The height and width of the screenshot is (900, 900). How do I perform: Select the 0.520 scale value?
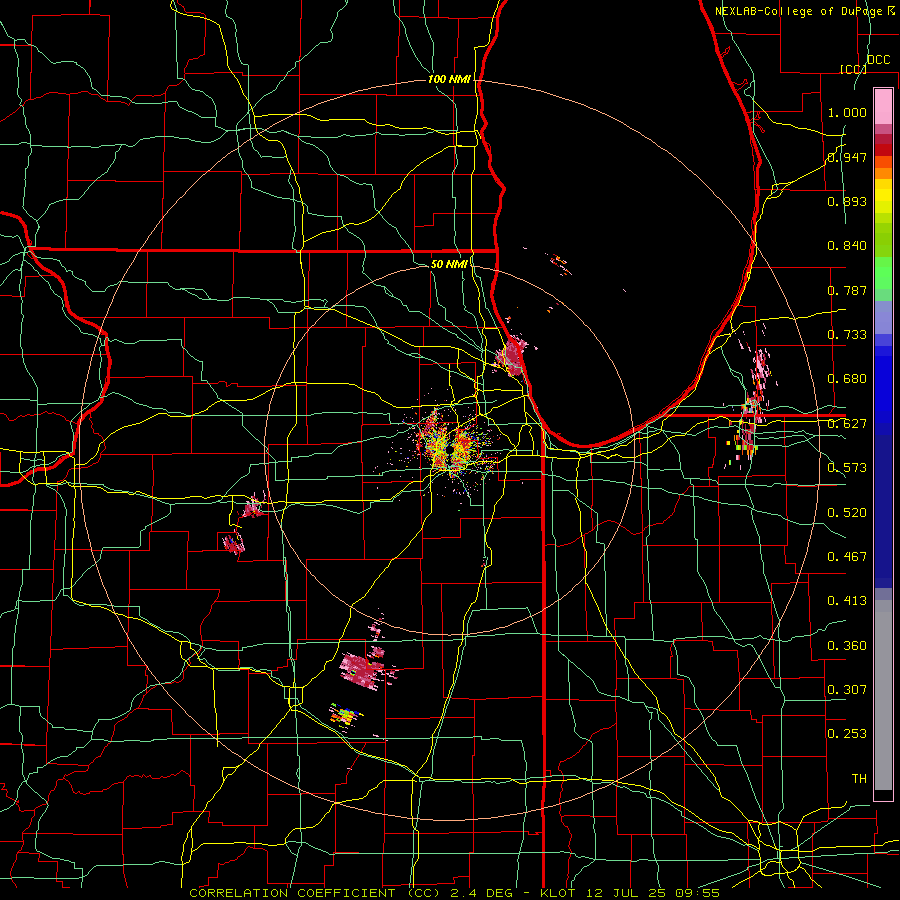[847, 513]
